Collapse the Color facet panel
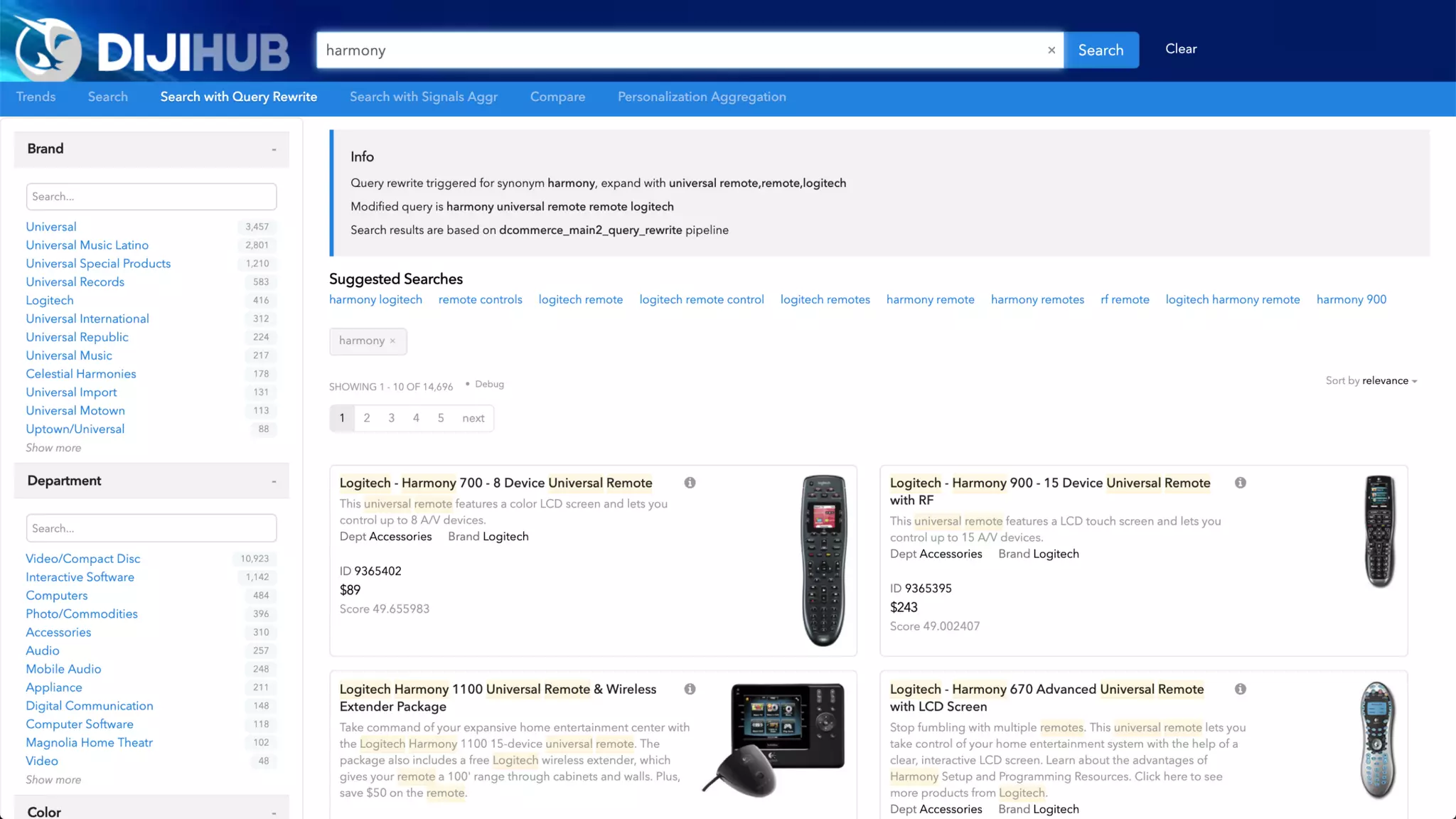Viewport: 1456px width, 819px height. pos(274,813)
